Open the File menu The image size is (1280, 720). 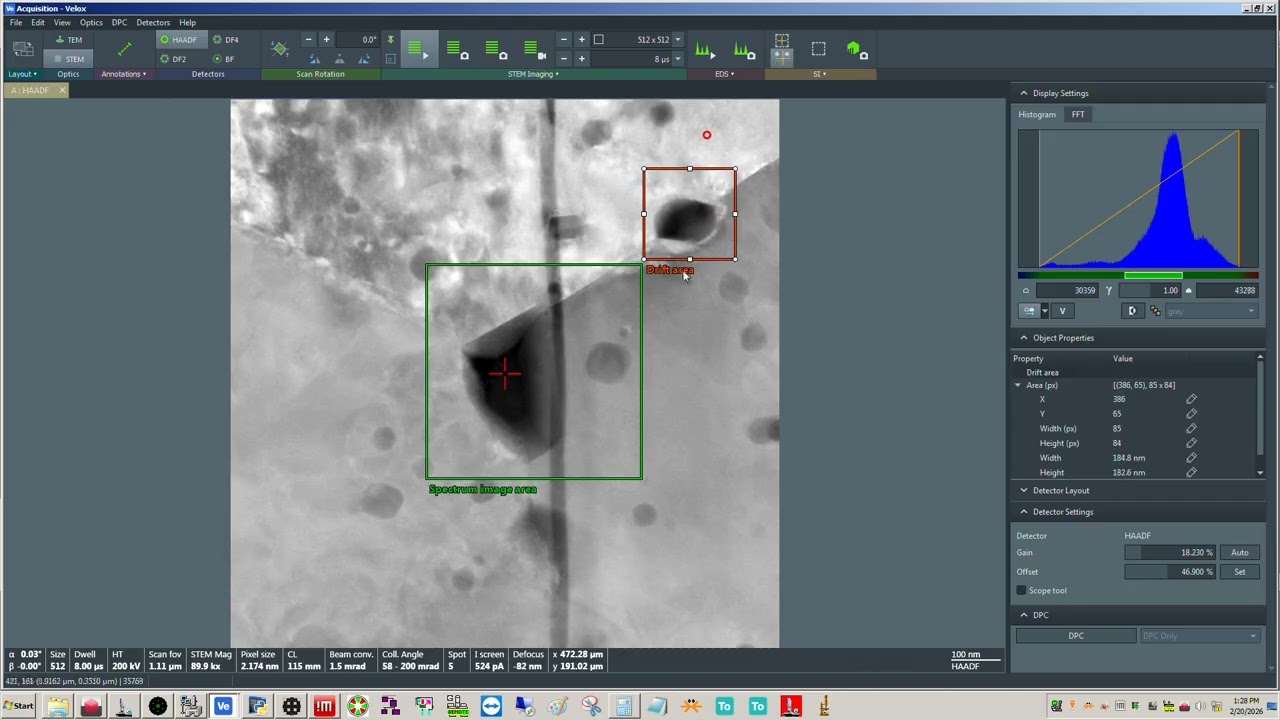(x=16, y=22)
